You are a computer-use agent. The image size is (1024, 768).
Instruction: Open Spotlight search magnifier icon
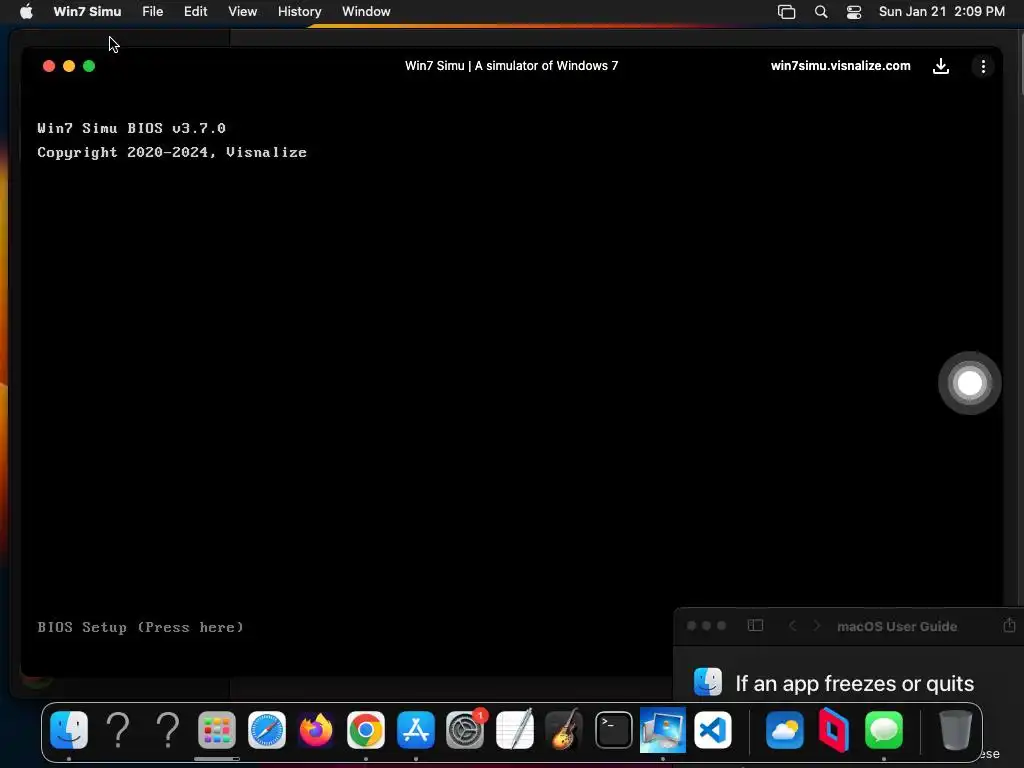point(821,12)
